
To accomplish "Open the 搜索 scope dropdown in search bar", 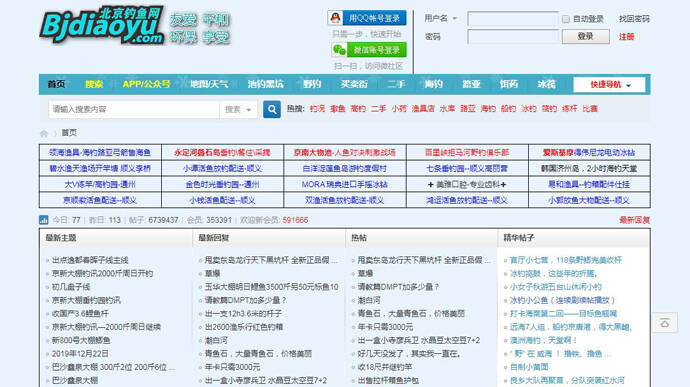I will pos(239,109).
